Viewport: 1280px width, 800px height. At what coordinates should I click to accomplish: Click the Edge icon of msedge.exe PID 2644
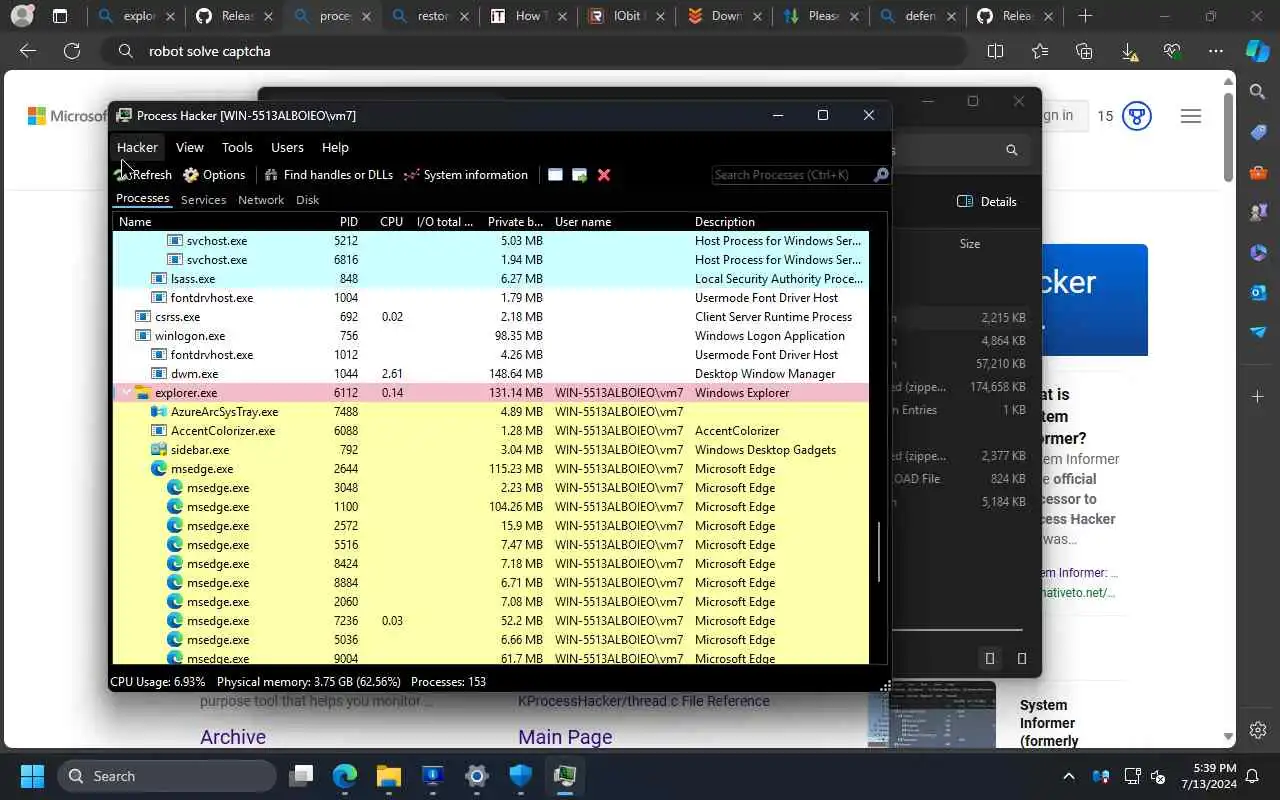158,469
